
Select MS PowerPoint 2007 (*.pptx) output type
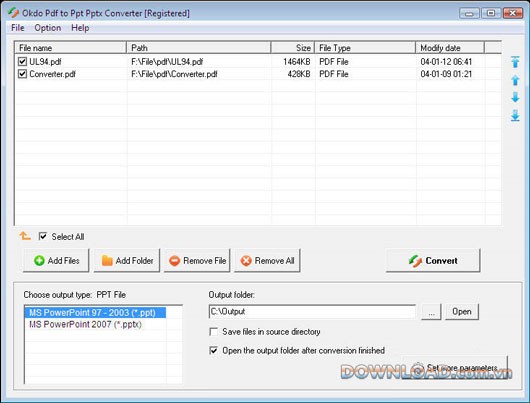pyautogui.click(x=85, y=324)
